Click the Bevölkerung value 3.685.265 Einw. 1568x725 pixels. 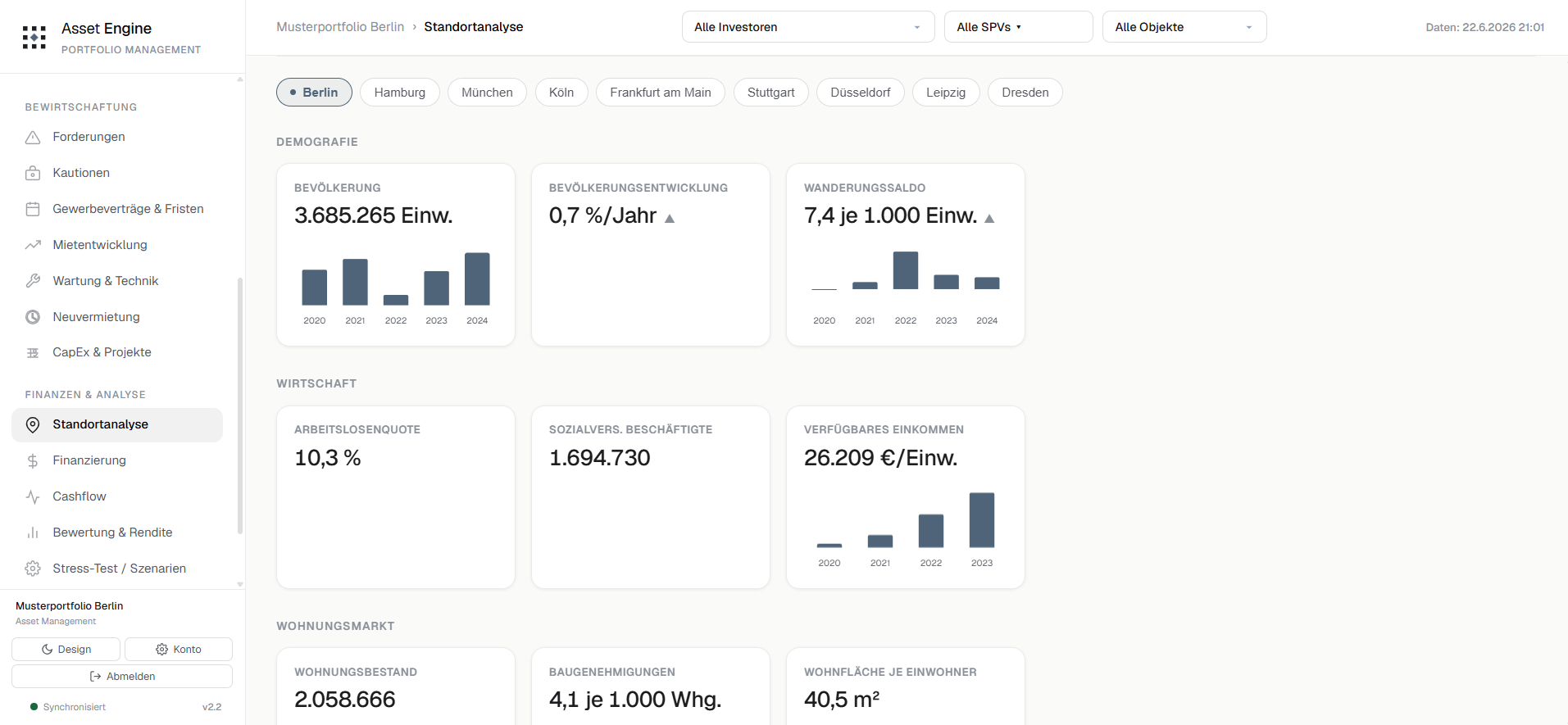coord(374,215)
